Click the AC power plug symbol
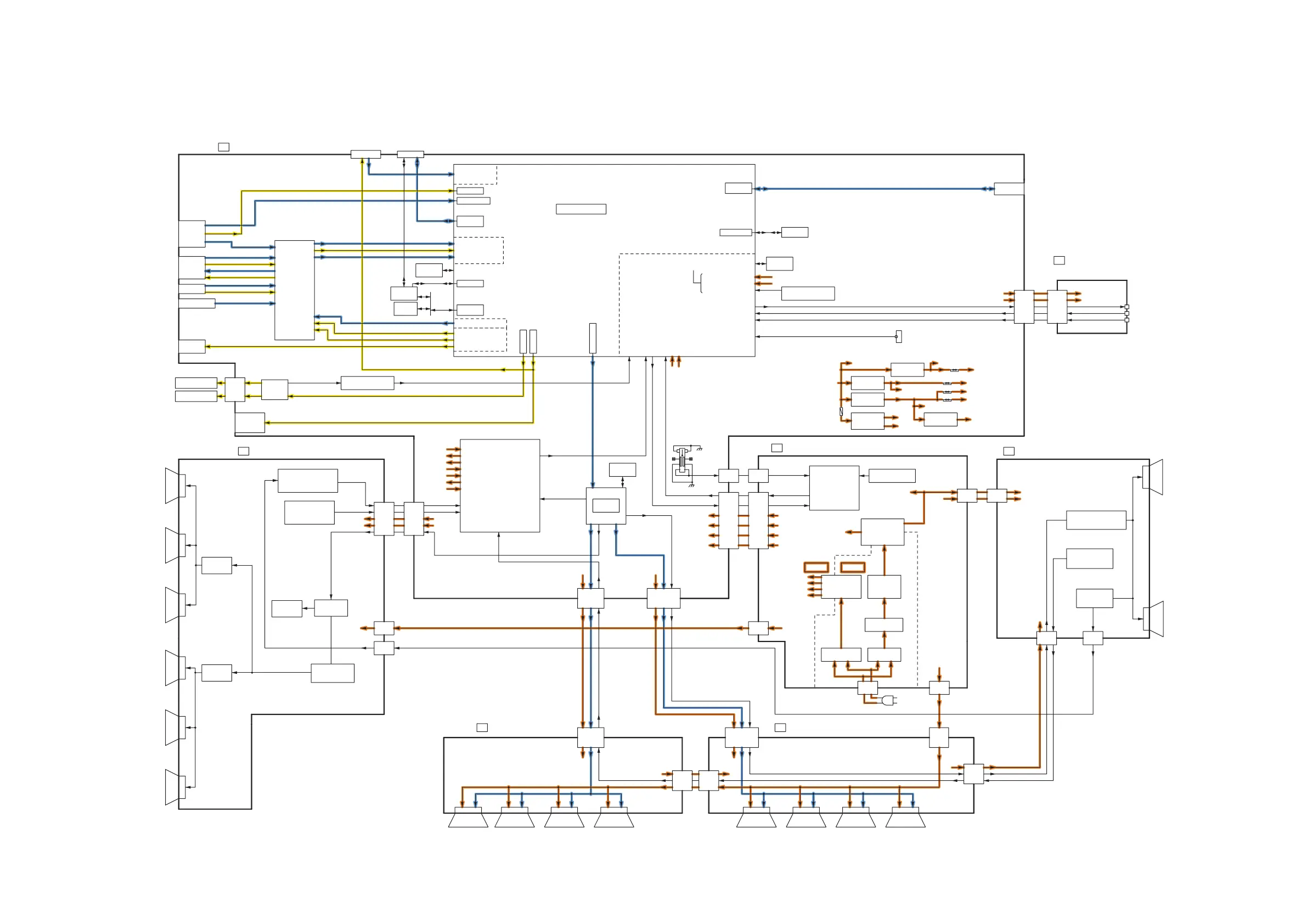Screen dimensions: 1307x924 888,700
